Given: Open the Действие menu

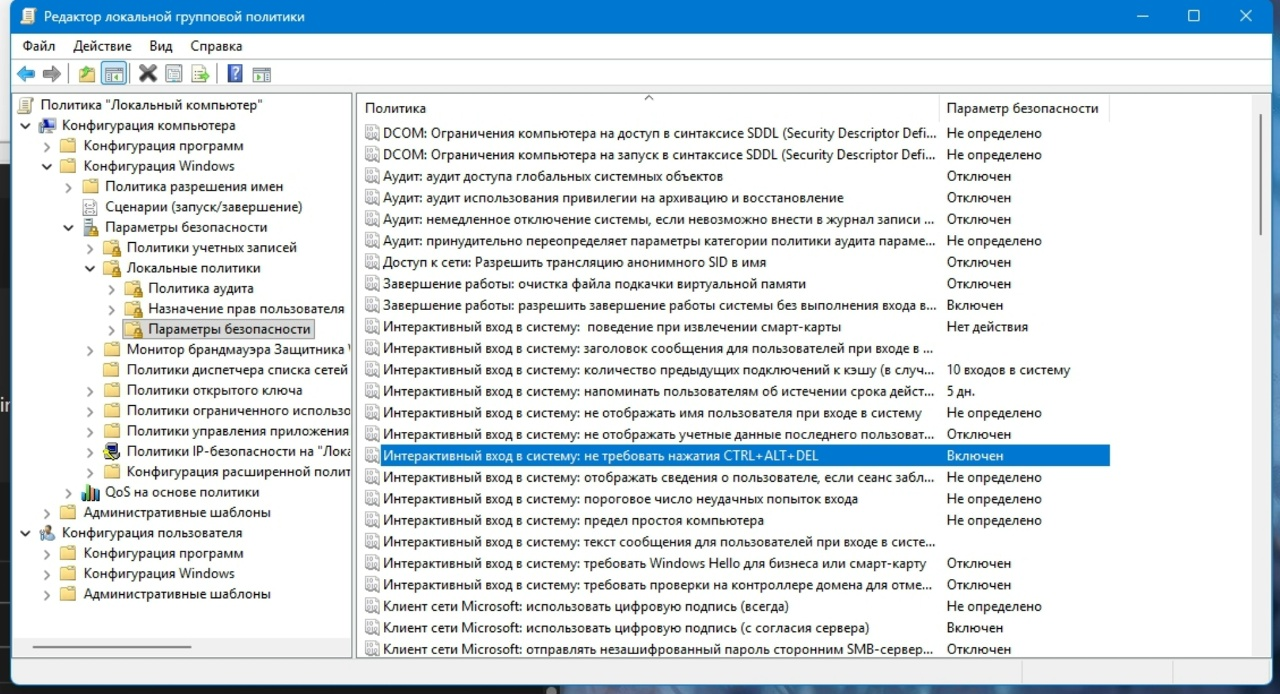Looking at the screenshot, I should point(102,46).
